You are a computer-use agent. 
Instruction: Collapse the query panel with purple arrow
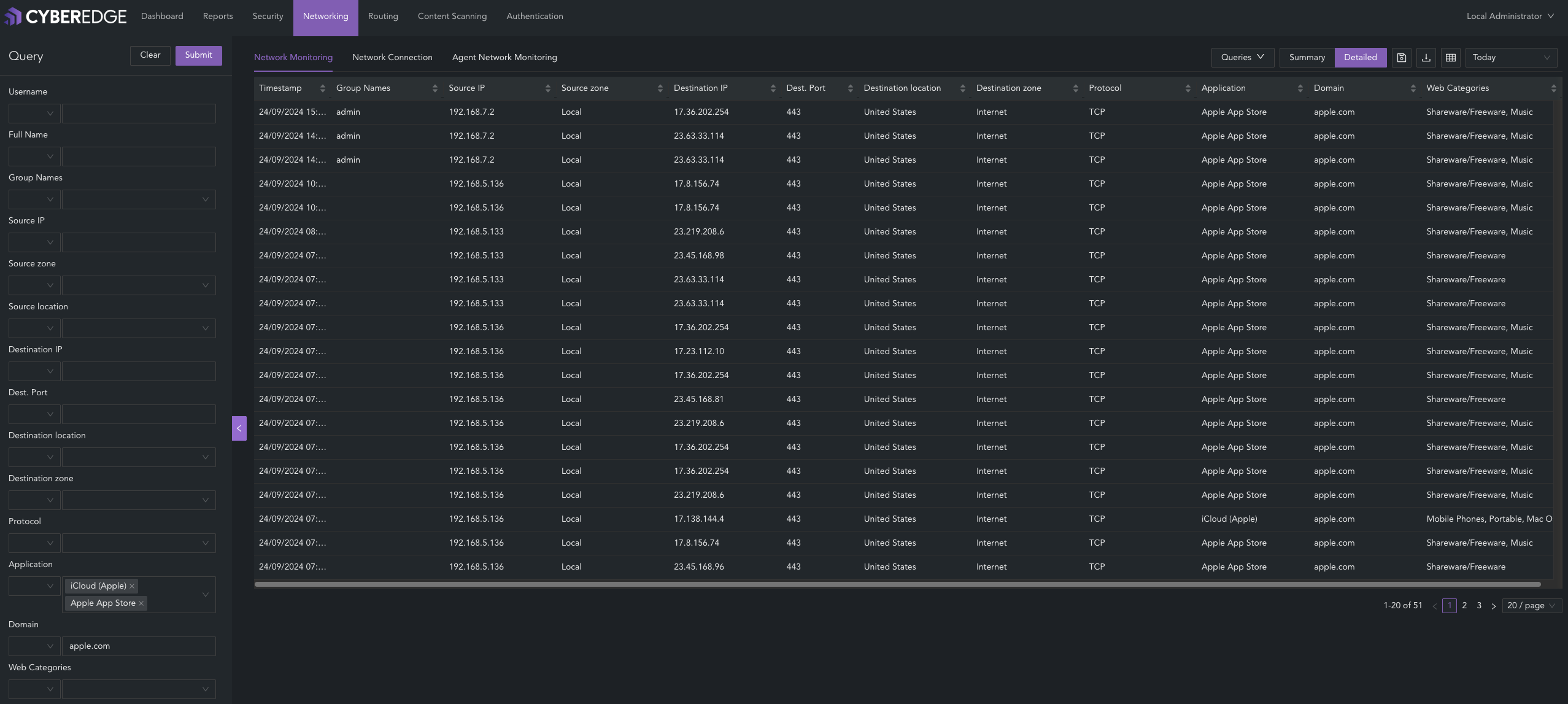(x=239, y=428)
